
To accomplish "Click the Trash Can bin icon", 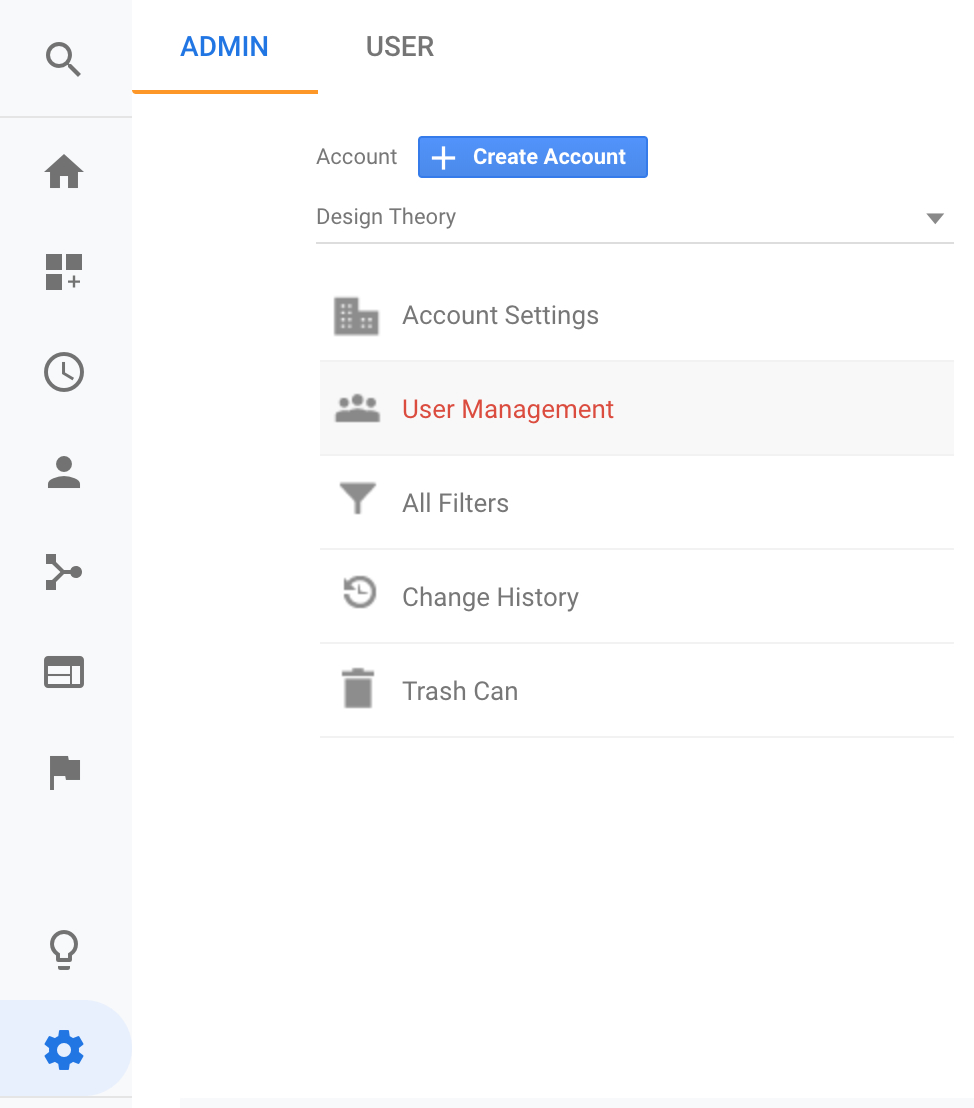I will [358, 688].
